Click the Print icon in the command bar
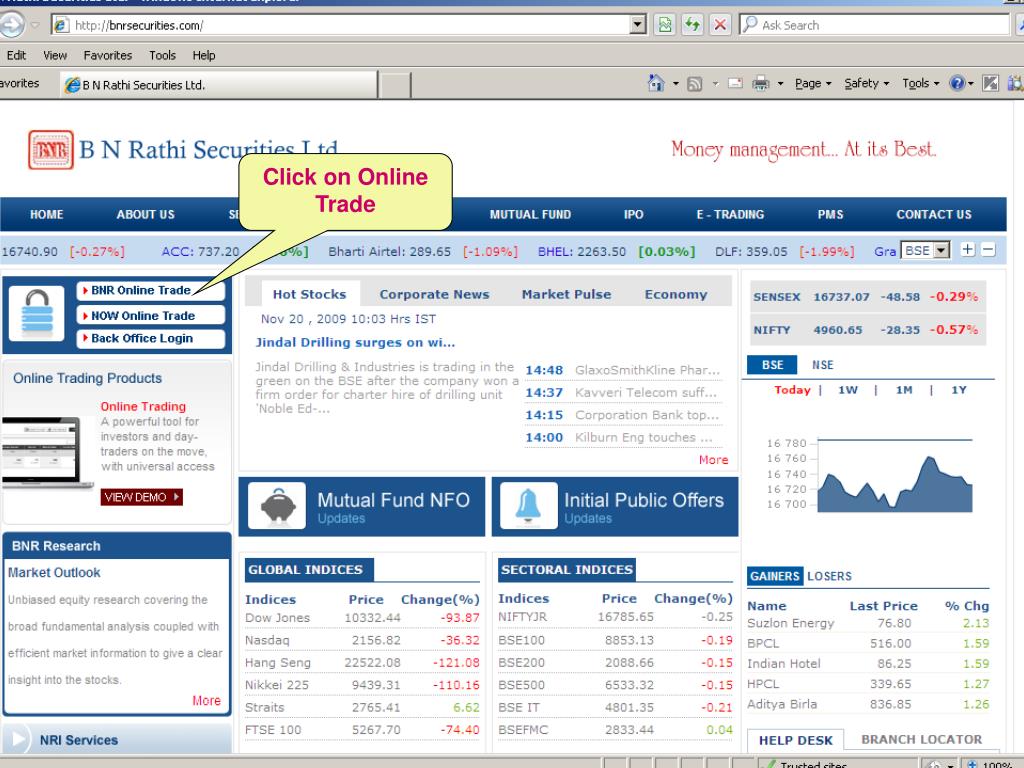Screen dimensions: 1024x768 761,84
